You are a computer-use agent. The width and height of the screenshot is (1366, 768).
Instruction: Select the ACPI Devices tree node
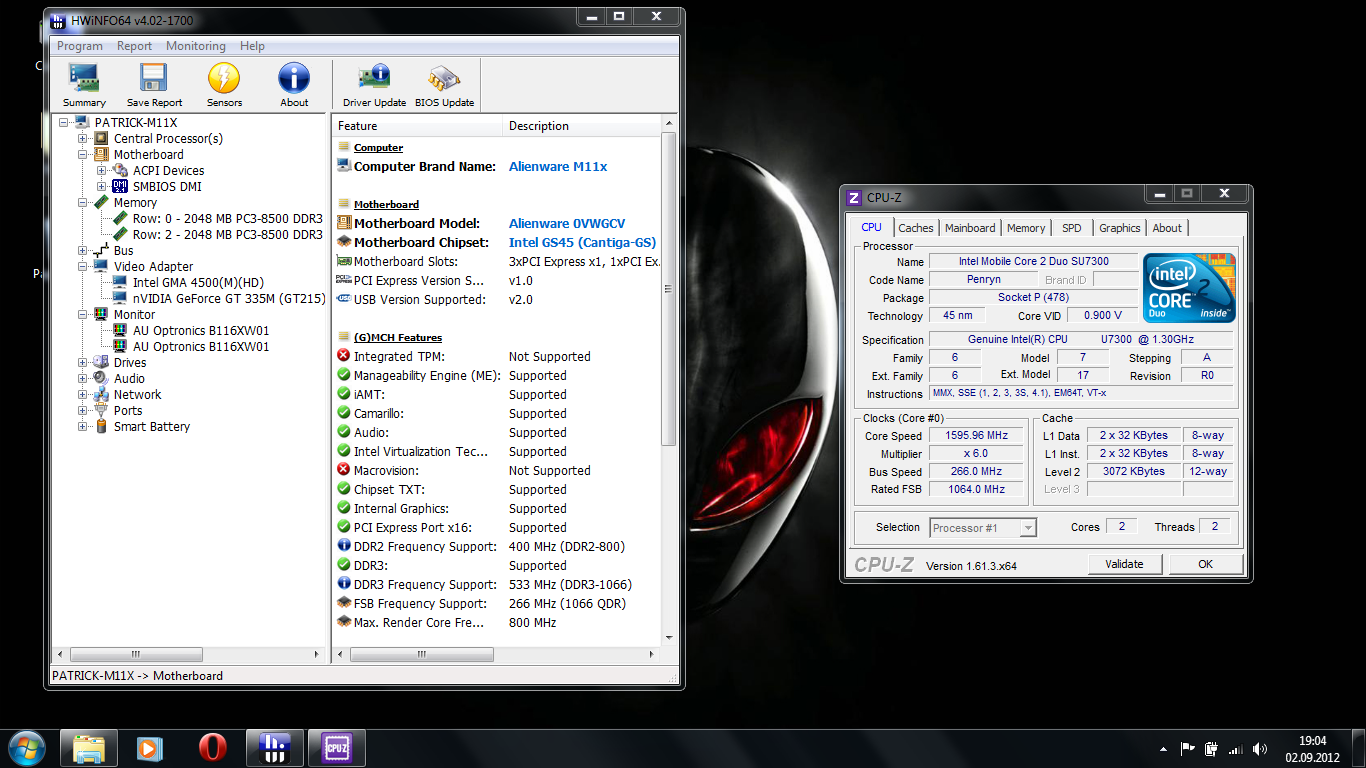(x=168, y=171)
